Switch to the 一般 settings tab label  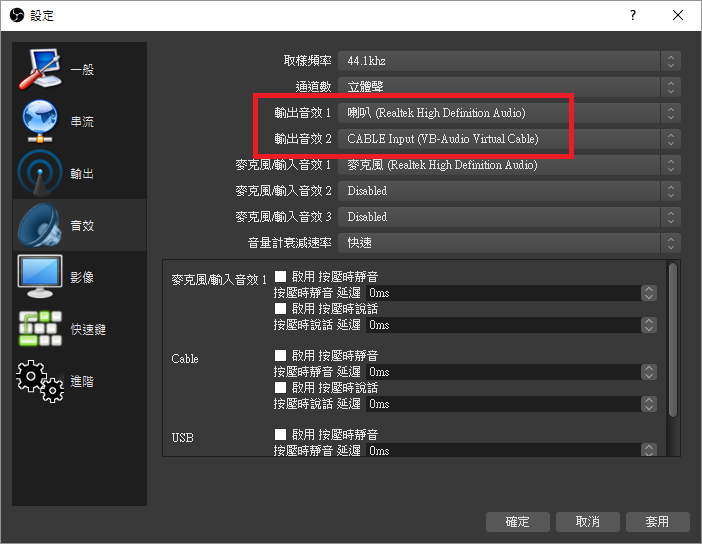click(x=82, y=70)
